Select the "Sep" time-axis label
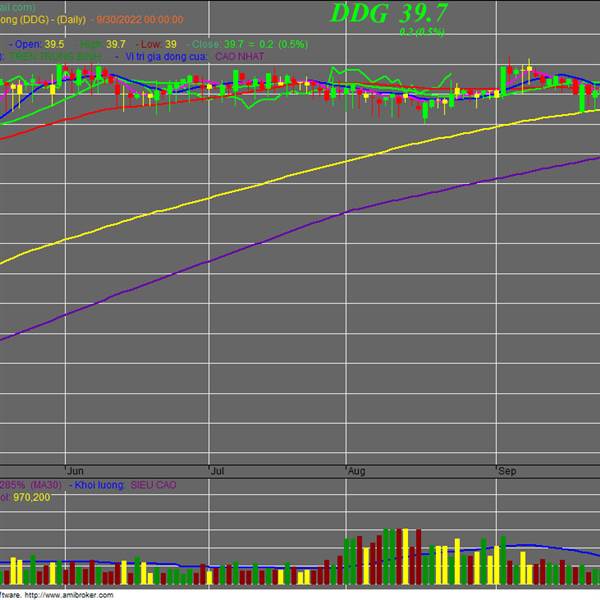The height and width of the screenshot is (600, 600). tap(507, 471)
